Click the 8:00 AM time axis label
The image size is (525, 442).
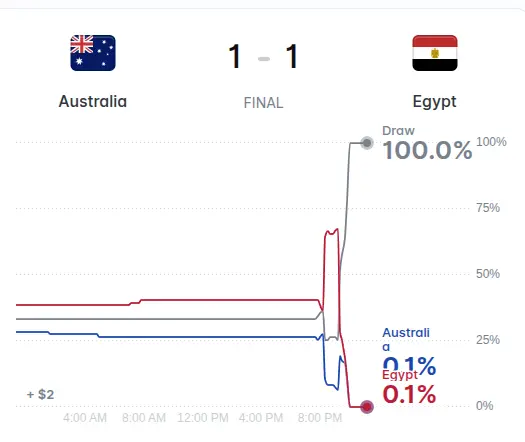tap(144, 418)
